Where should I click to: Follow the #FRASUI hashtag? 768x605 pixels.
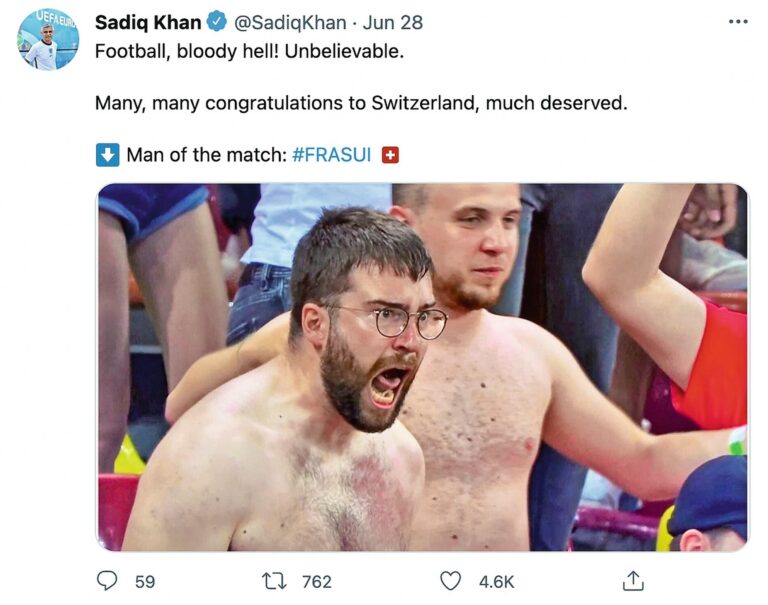click(x=332, y=155)
